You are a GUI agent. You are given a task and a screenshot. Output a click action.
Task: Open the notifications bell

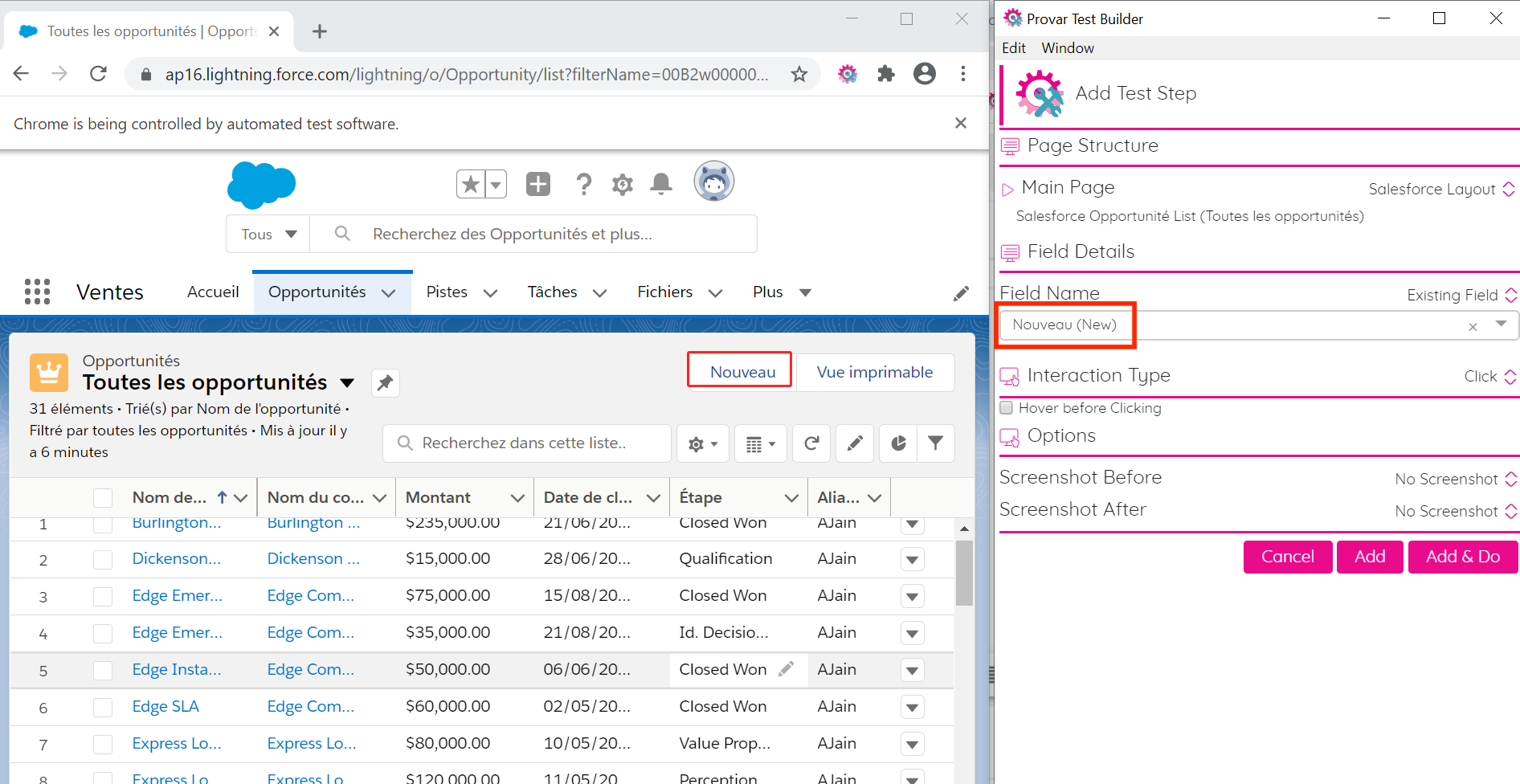point(661,184)
